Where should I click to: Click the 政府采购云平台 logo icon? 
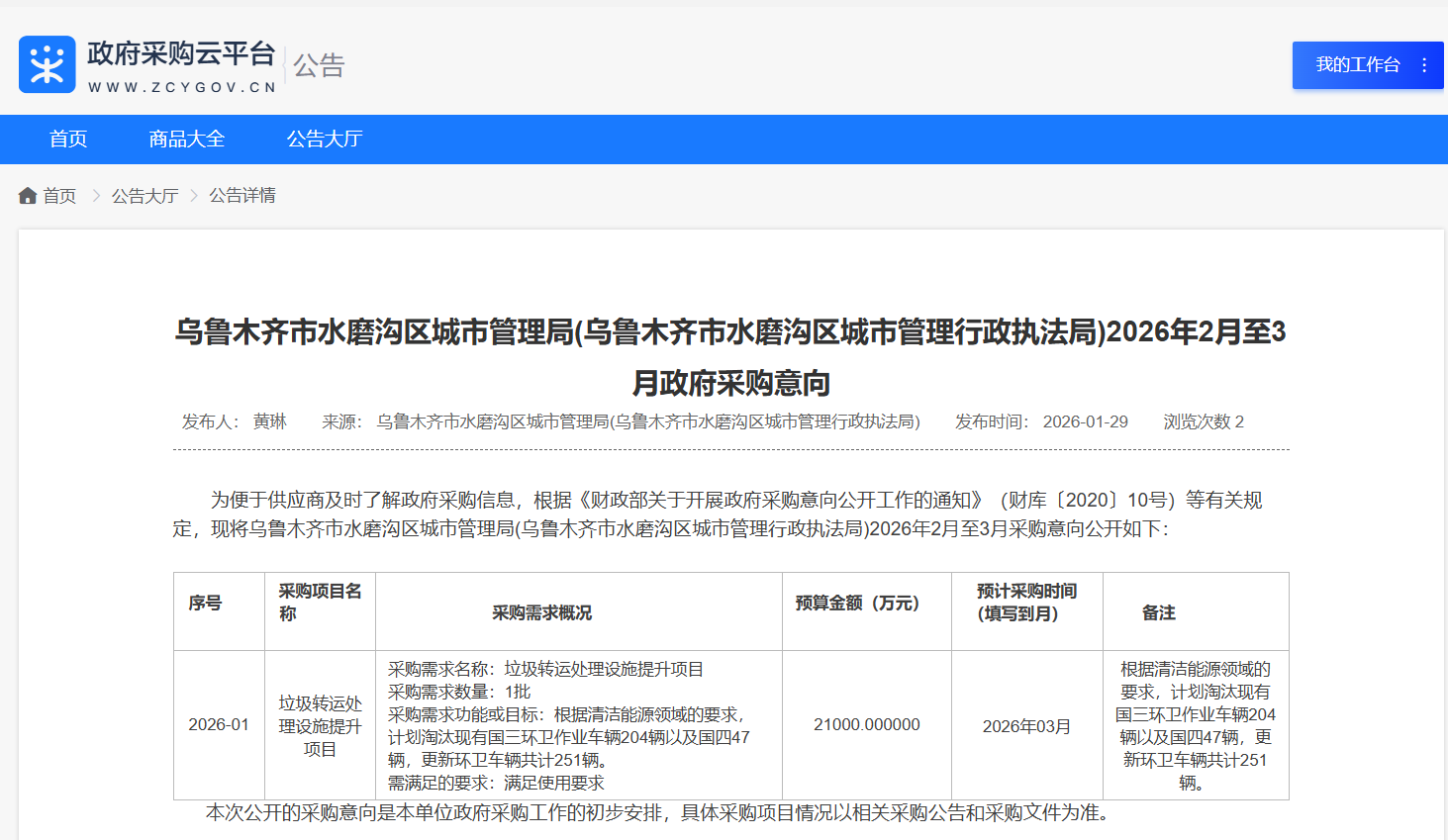coord(47,63)
